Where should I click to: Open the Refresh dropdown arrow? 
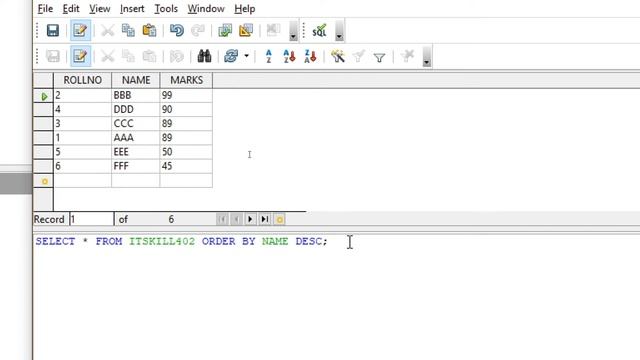tap(246, 56)
